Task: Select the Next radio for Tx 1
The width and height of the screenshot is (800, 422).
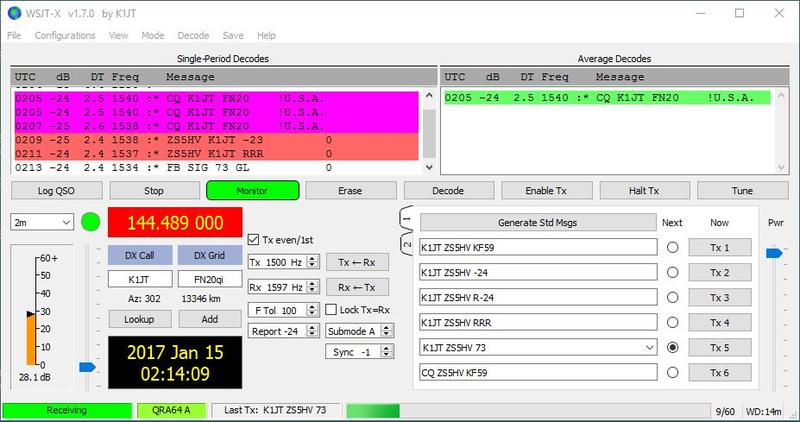Action: 672,247
